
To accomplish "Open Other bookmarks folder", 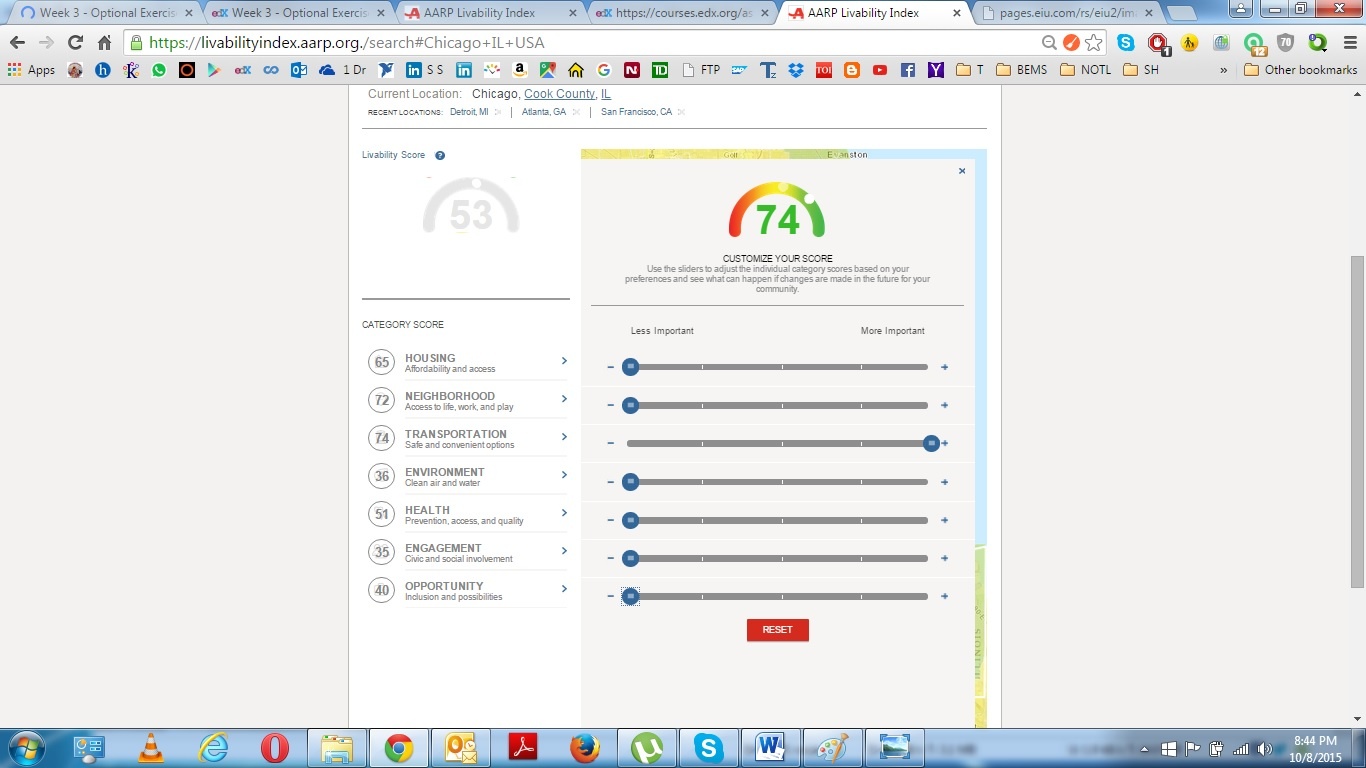I will click(x=1300, y=70).
